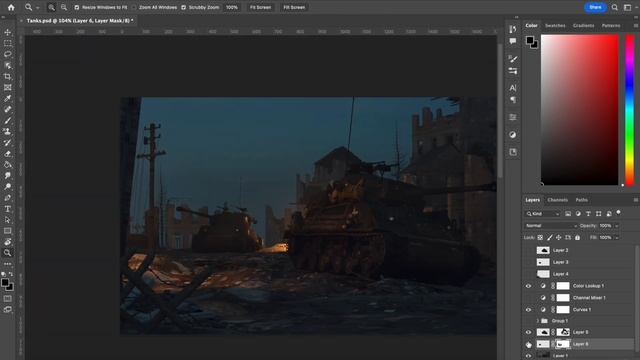Select the Pen tool

tap(7, 198)
